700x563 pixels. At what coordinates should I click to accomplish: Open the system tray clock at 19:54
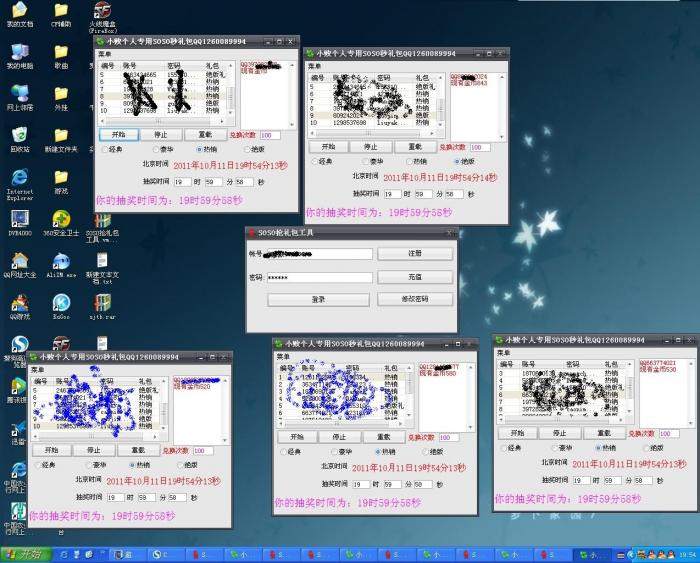[x=686, y=555]
